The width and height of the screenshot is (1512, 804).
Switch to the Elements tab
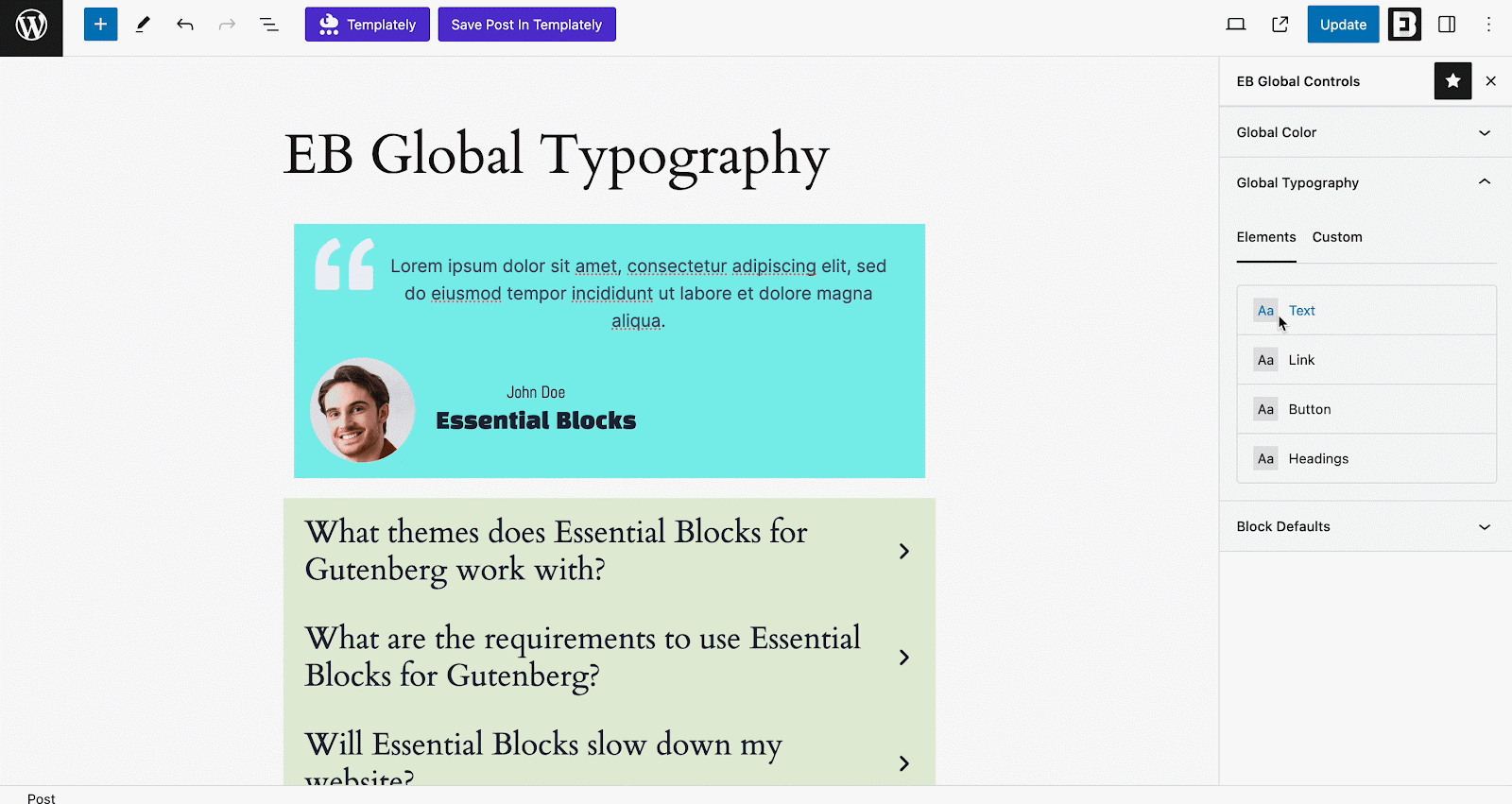click(1266, 237)
